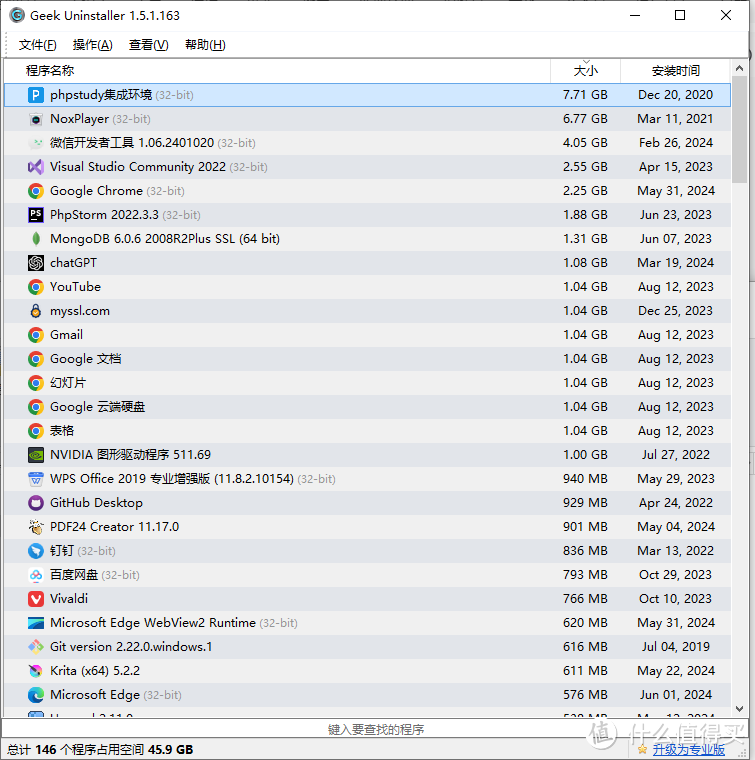755x760 pixels.
Task: Click the Krita (x64) 5.2.2 icon
Action: tap(35, 671)
